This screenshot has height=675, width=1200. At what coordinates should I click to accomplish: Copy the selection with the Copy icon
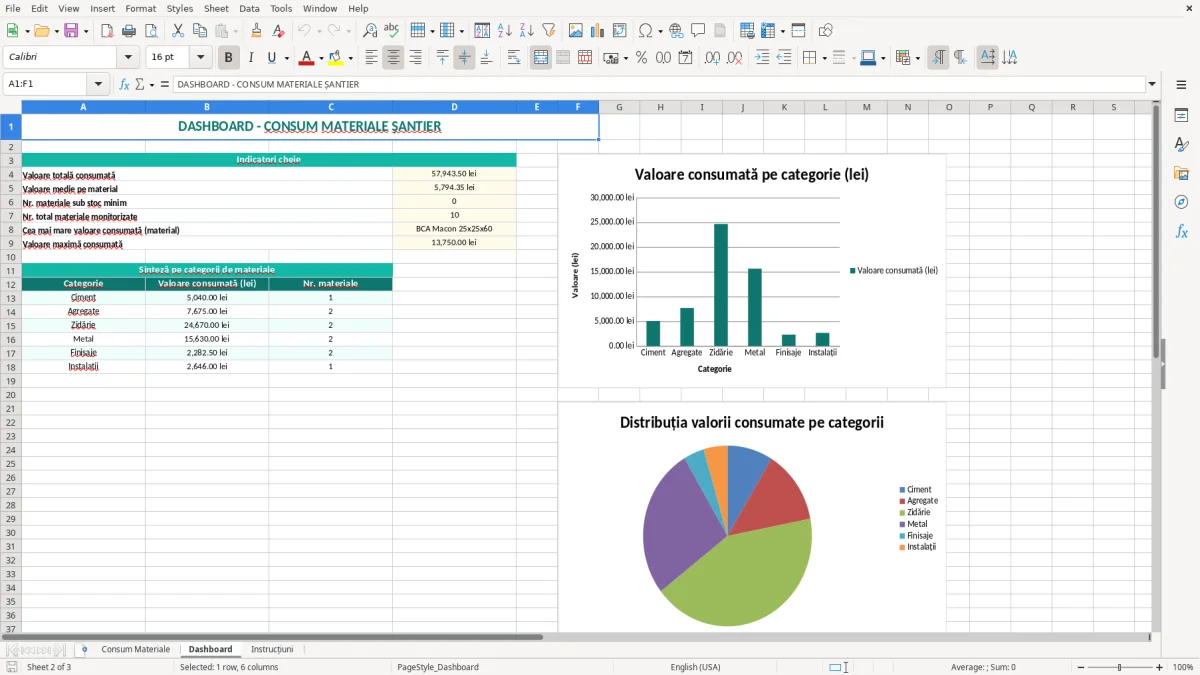(199, 31)
